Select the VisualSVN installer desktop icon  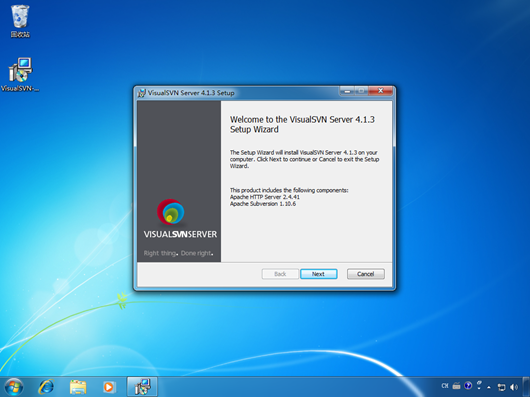(20, 74)
